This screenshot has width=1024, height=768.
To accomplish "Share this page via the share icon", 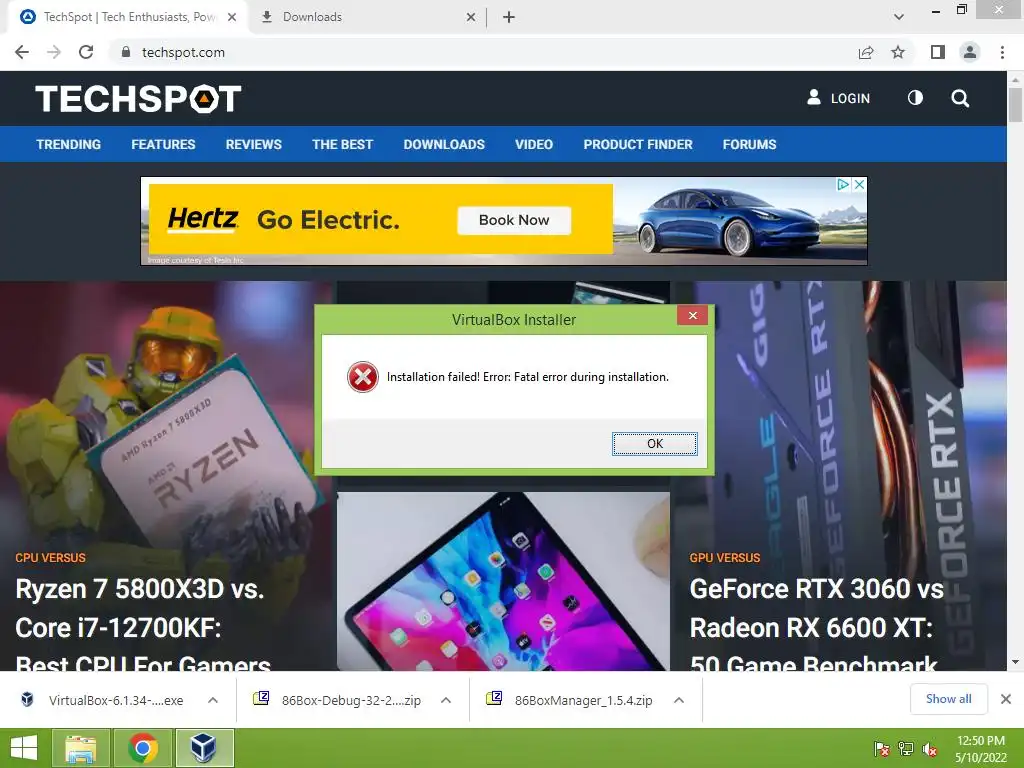I will (866, 52).
